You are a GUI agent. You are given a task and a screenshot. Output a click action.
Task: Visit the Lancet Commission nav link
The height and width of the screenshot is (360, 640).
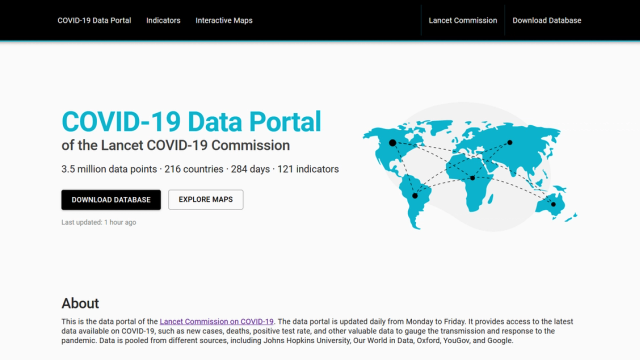pyautogui.click(x=463, y=20)
